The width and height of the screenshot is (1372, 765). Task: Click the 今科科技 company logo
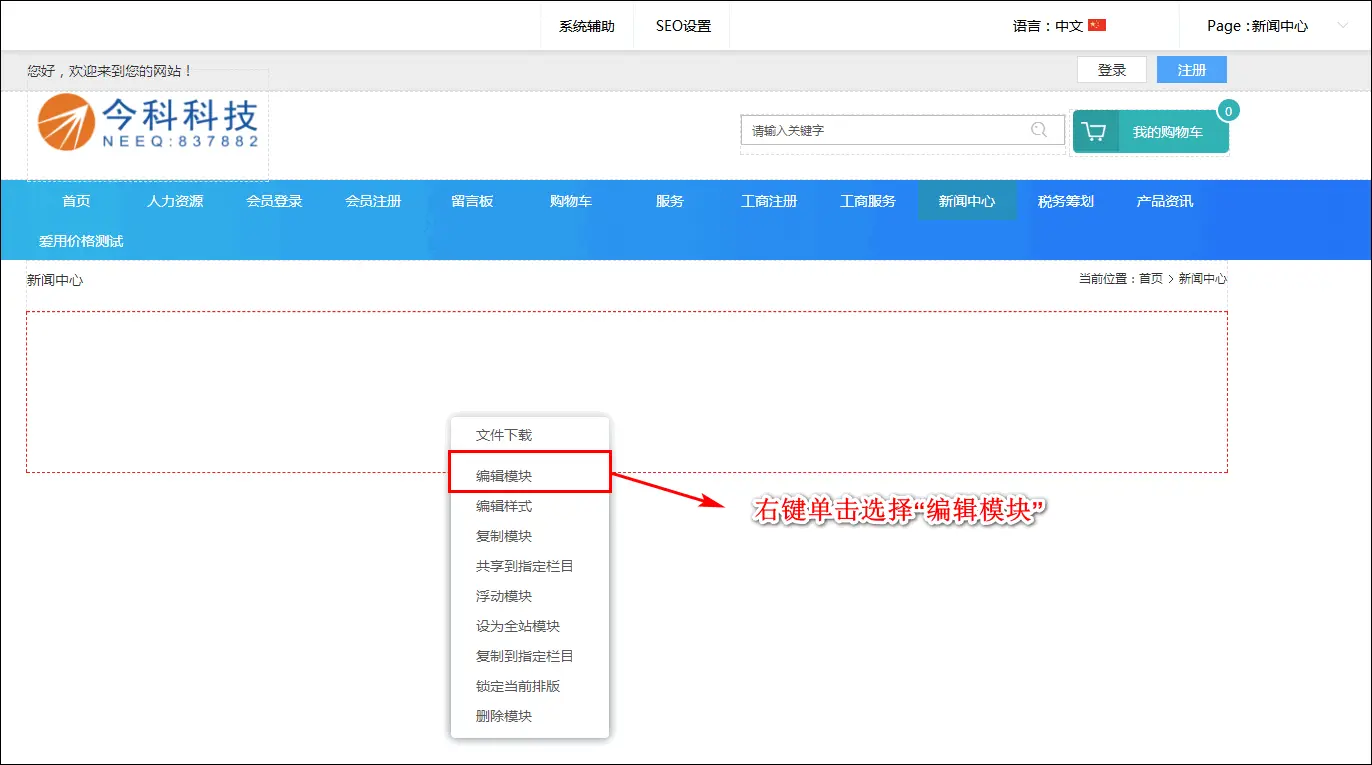coord(148,124)
